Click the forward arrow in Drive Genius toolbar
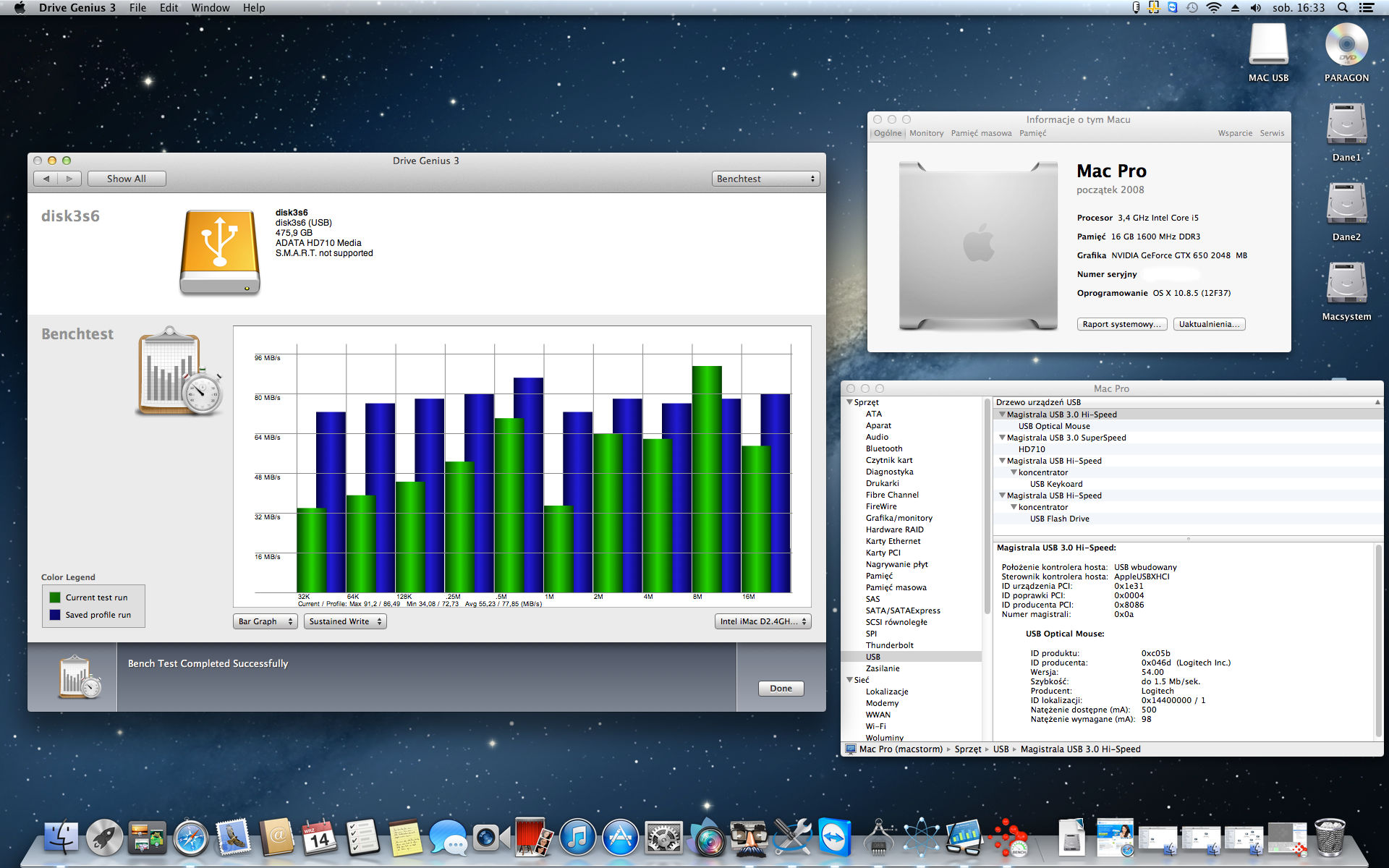Image resolution: width=1389 pixels, height=868 pixels. [69, 179]
